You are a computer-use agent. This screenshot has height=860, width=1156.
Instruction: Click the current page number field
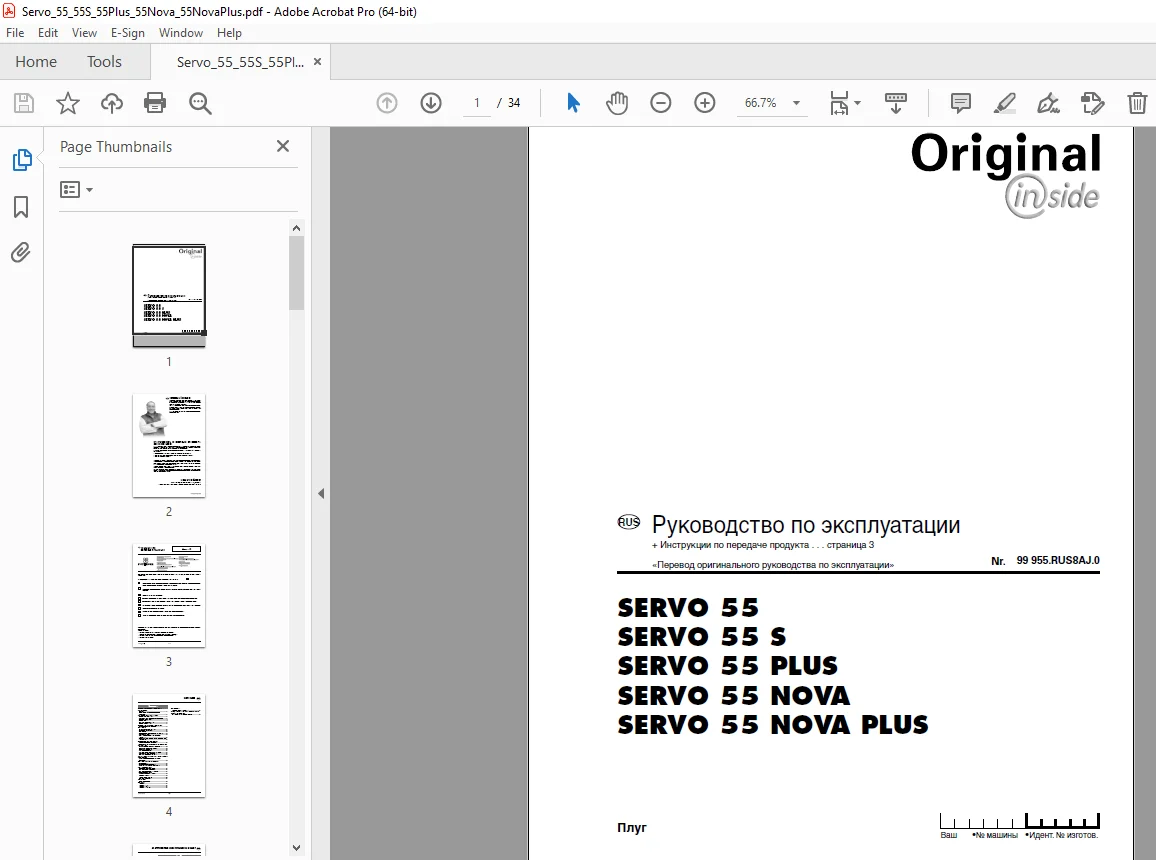(477, 103)
